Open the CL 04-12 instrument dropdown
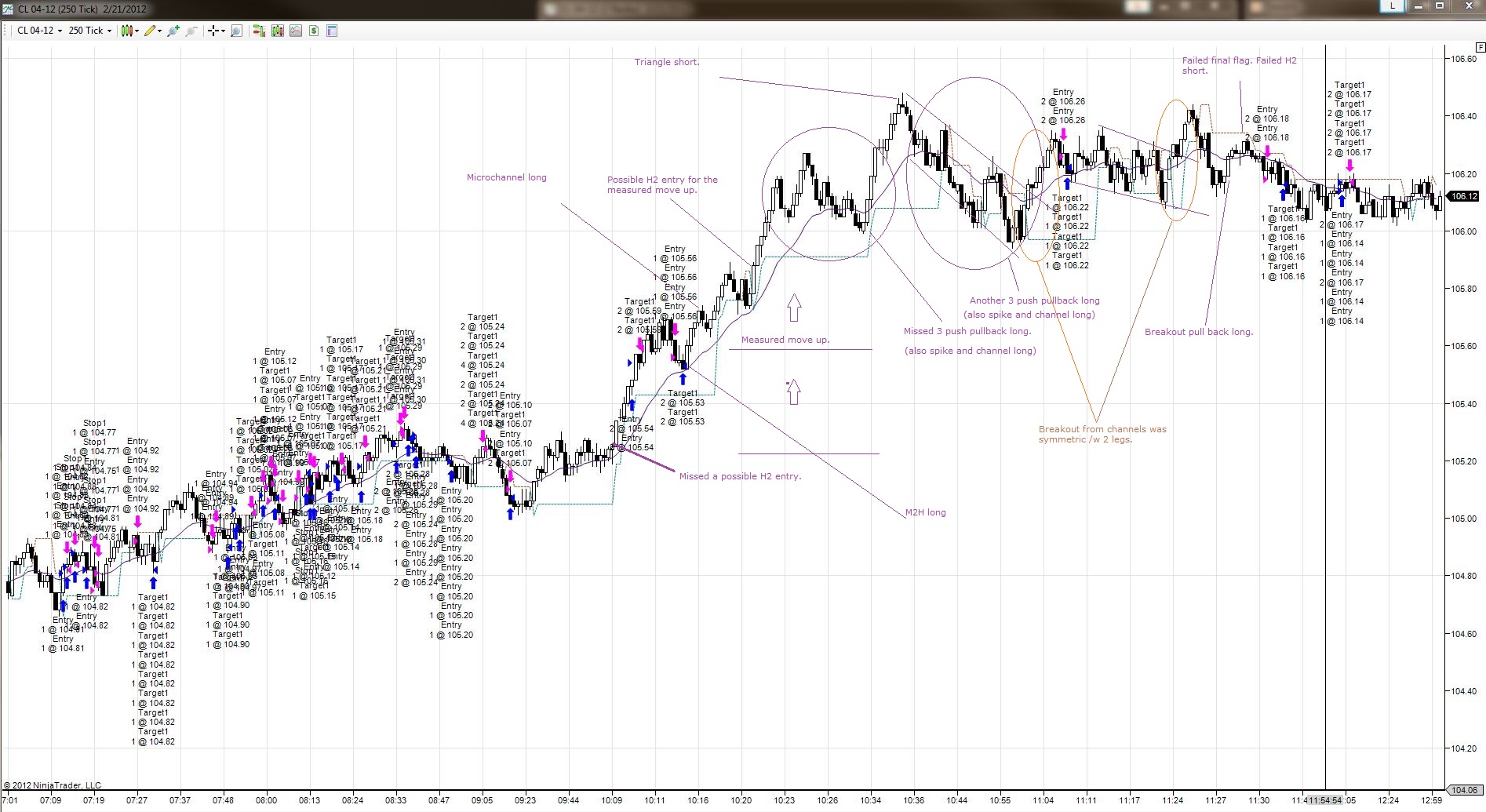Screen dimensions: 1486x812 click(39, 31)
